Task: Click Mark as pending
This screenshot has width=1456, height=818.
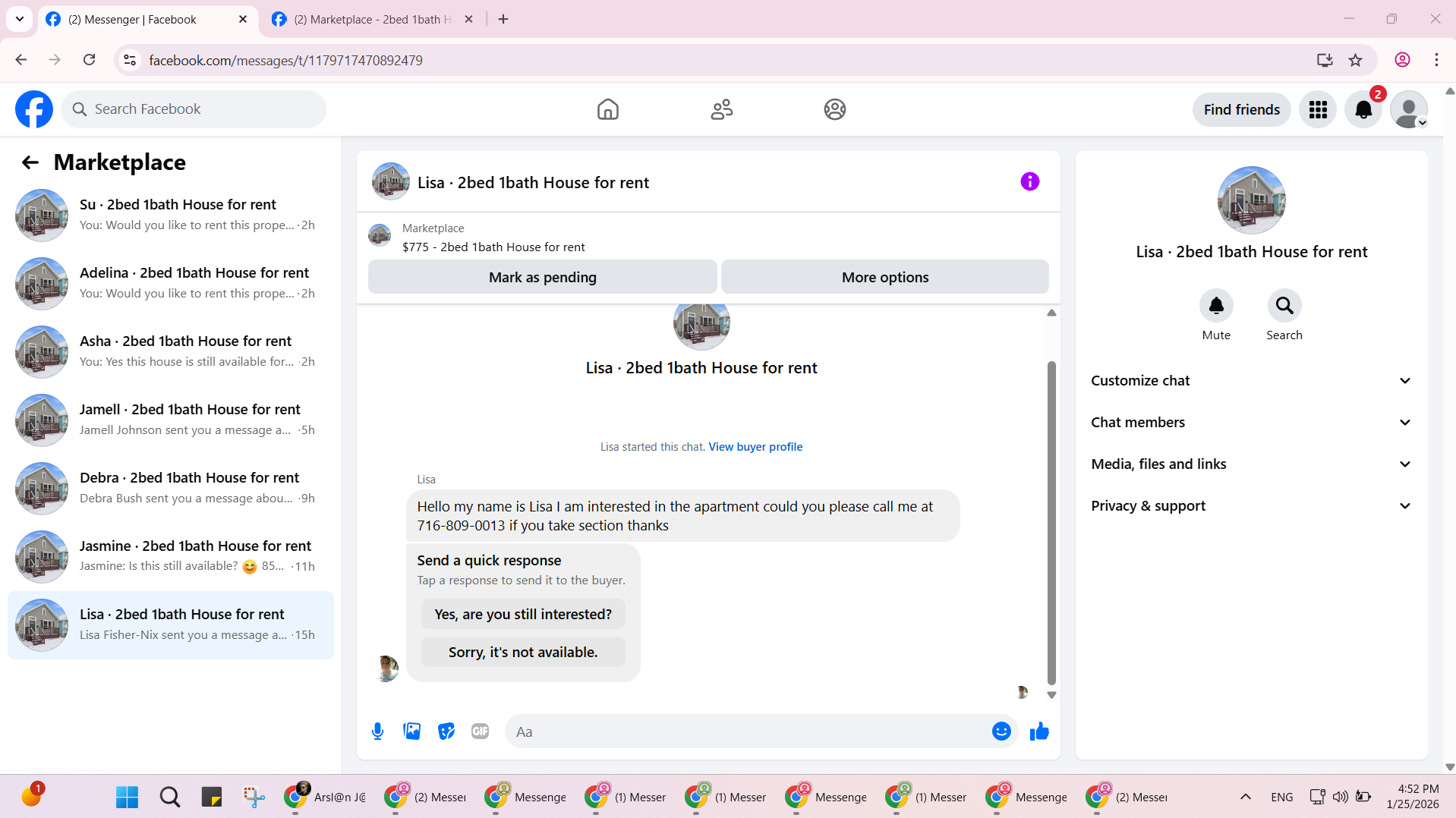Action: tap(543, 277)
